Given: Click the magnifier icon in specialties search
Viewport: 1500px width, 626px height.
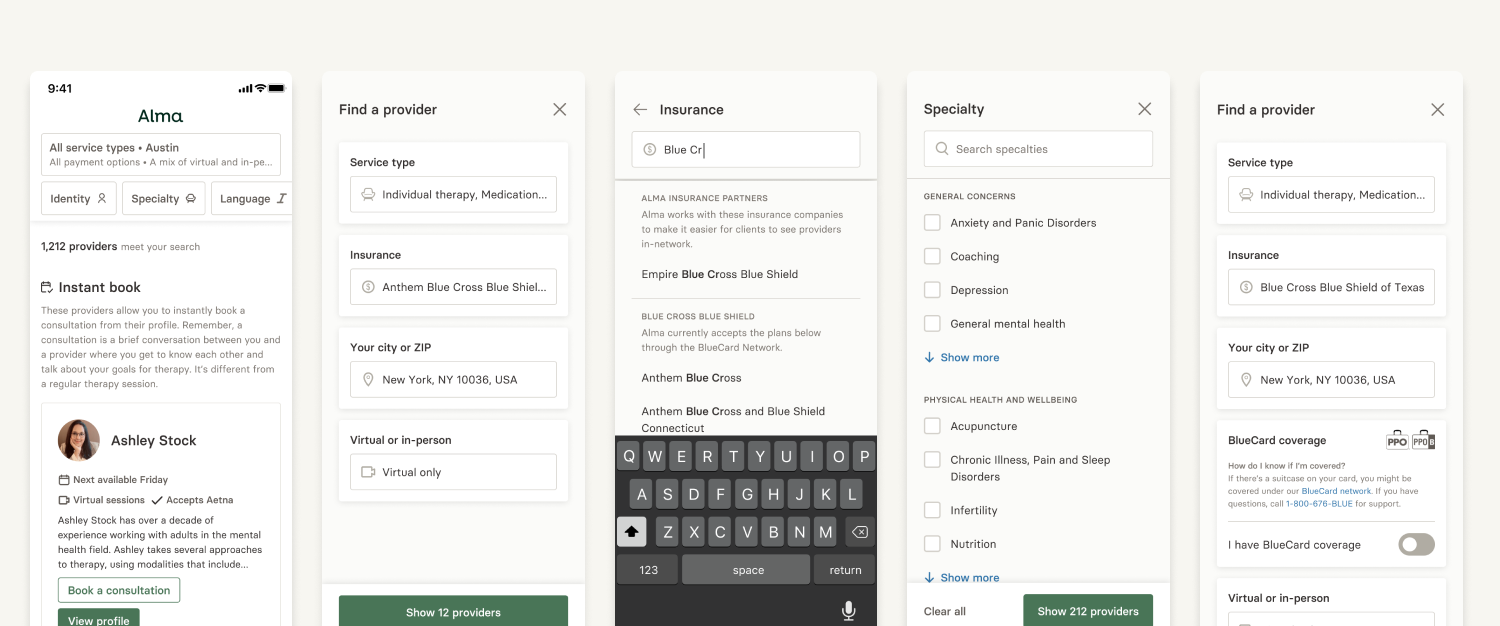Looking at the screenshot, I should coord(941,149).
